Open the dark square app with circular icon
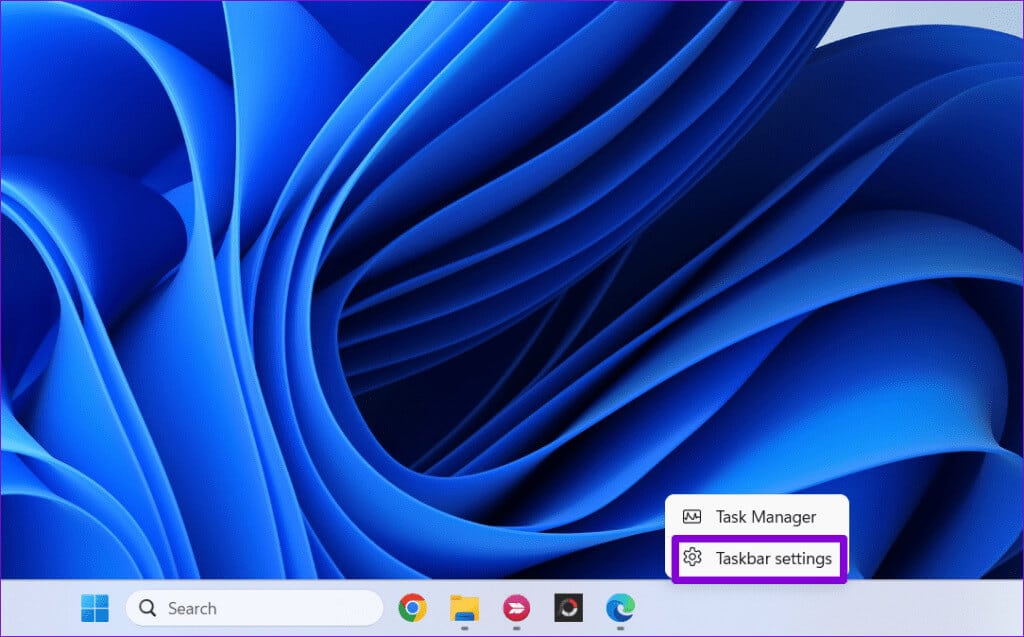The height and width of the screenshot is (637, 1024). coord(568,608)
